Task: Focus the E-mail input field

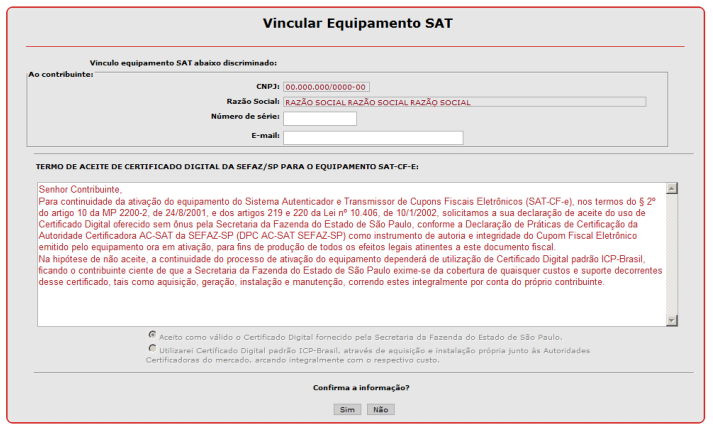Action: (x=373, y=137)
